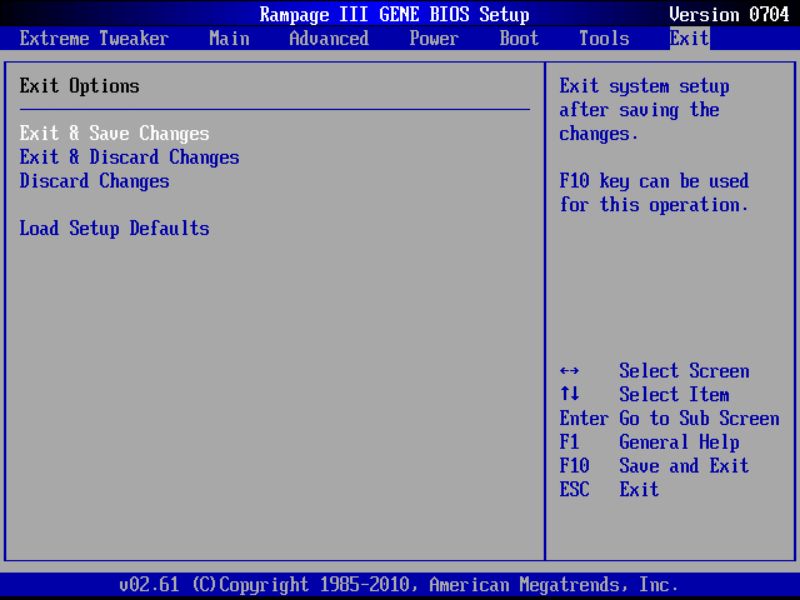The image size is (800, 600).
Task: Switch to the Main tab
Action: (229, 39)
